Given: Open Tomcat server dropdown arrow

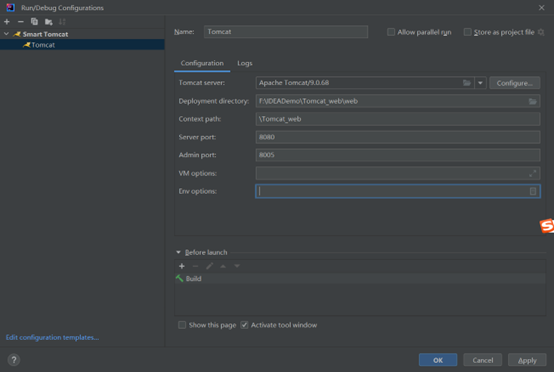Looking at the screenshot, I should click(480, 83).
